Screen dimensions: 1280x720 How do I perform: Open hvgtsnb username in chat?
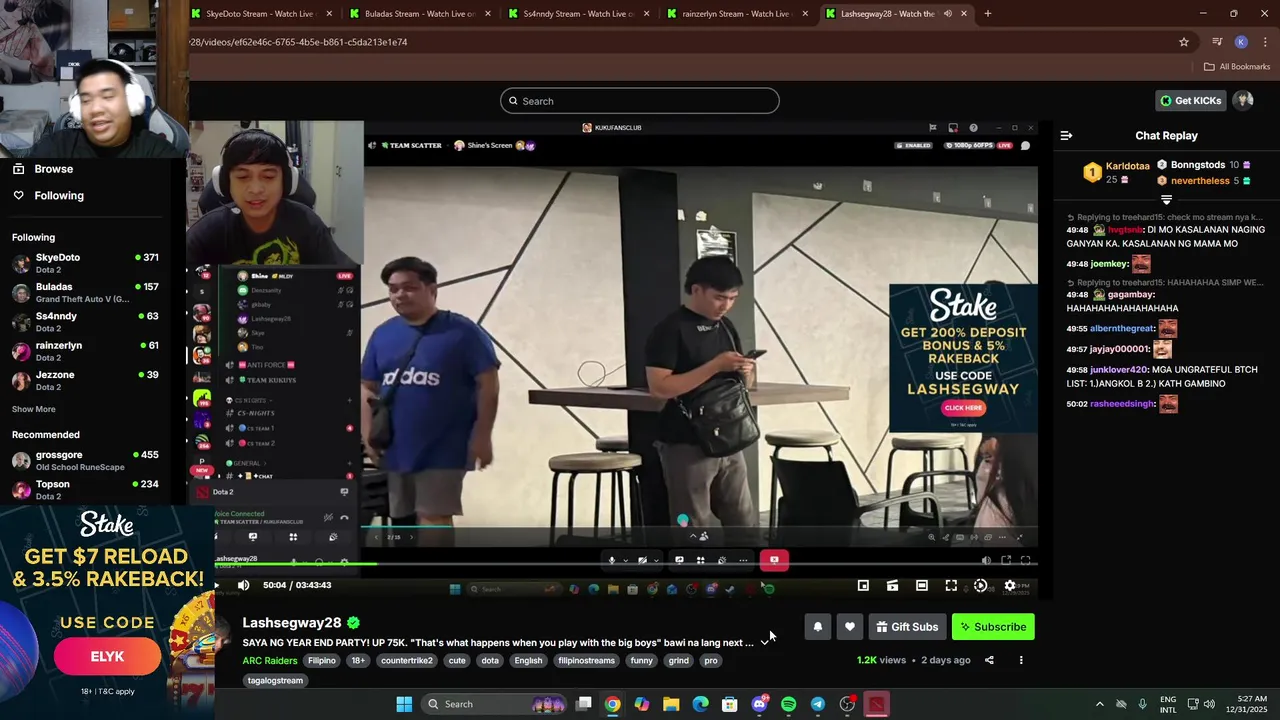pos(1125,230)
